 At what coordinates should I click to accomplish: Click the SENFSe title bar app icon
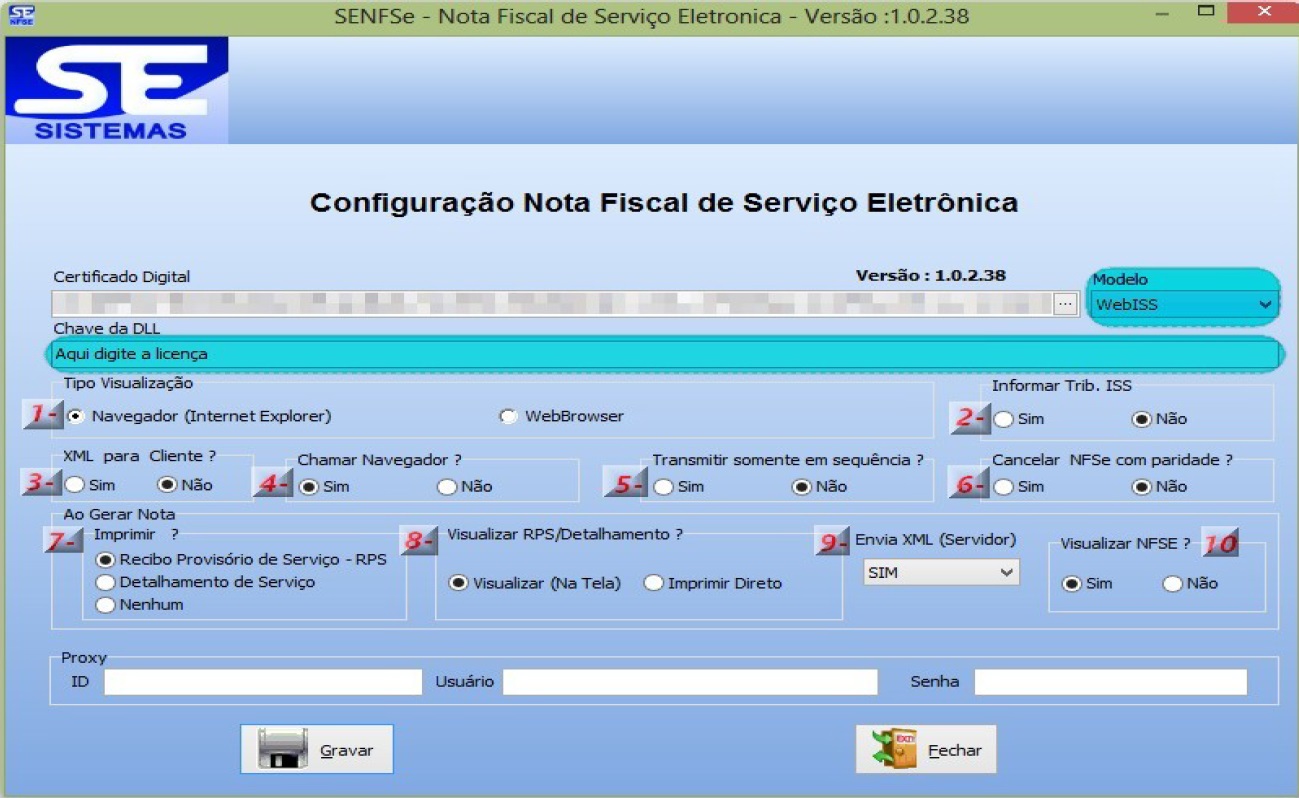21,15
